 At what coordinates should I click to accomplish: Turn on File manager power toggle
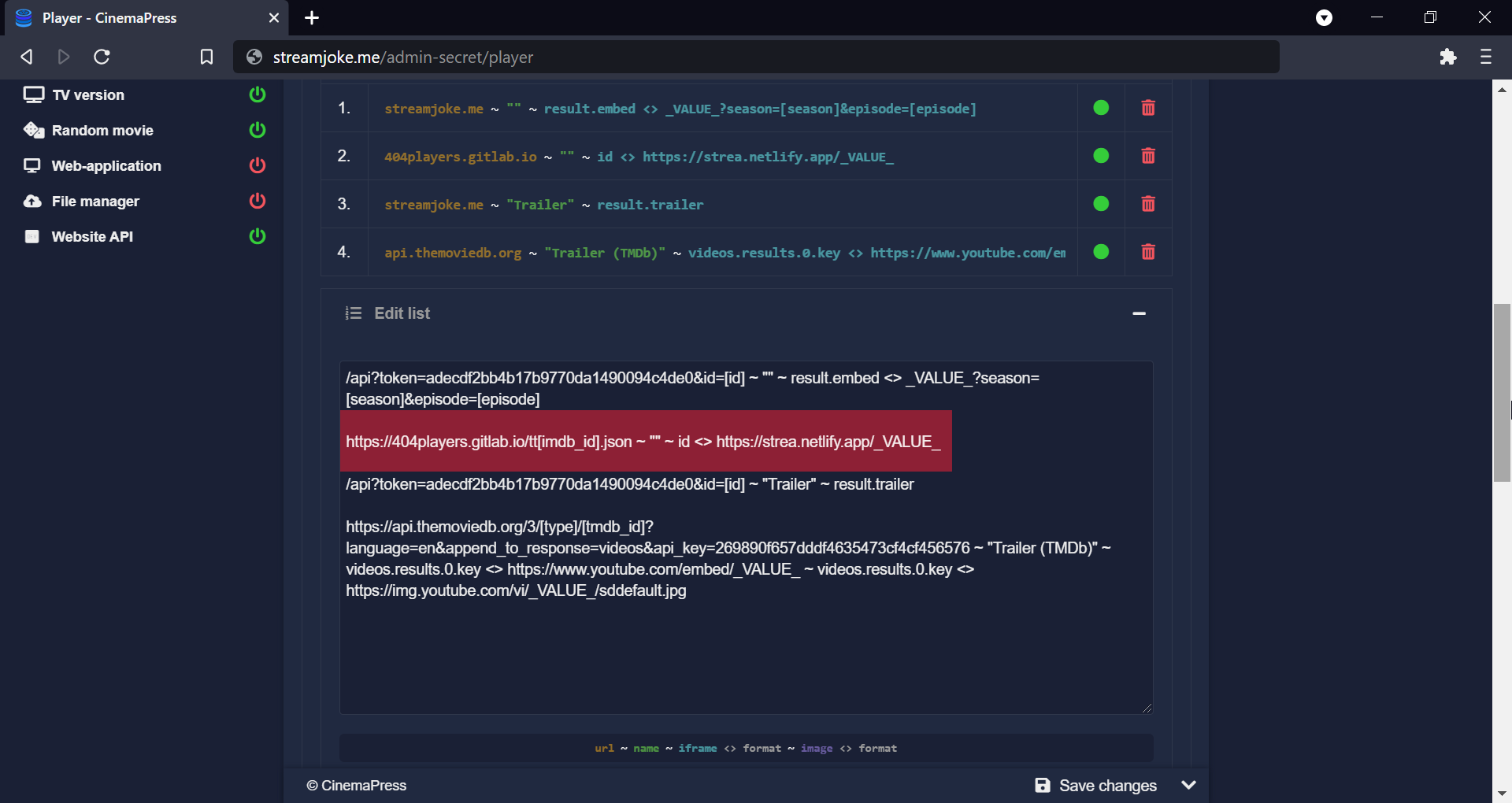click(258, 201)
